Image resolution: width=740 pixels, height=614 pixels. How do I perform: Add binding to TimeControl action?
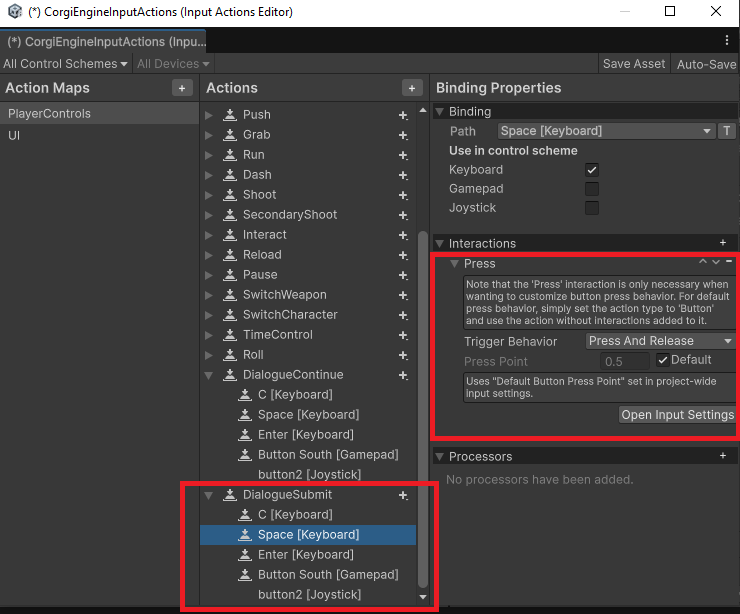(403, 335)
